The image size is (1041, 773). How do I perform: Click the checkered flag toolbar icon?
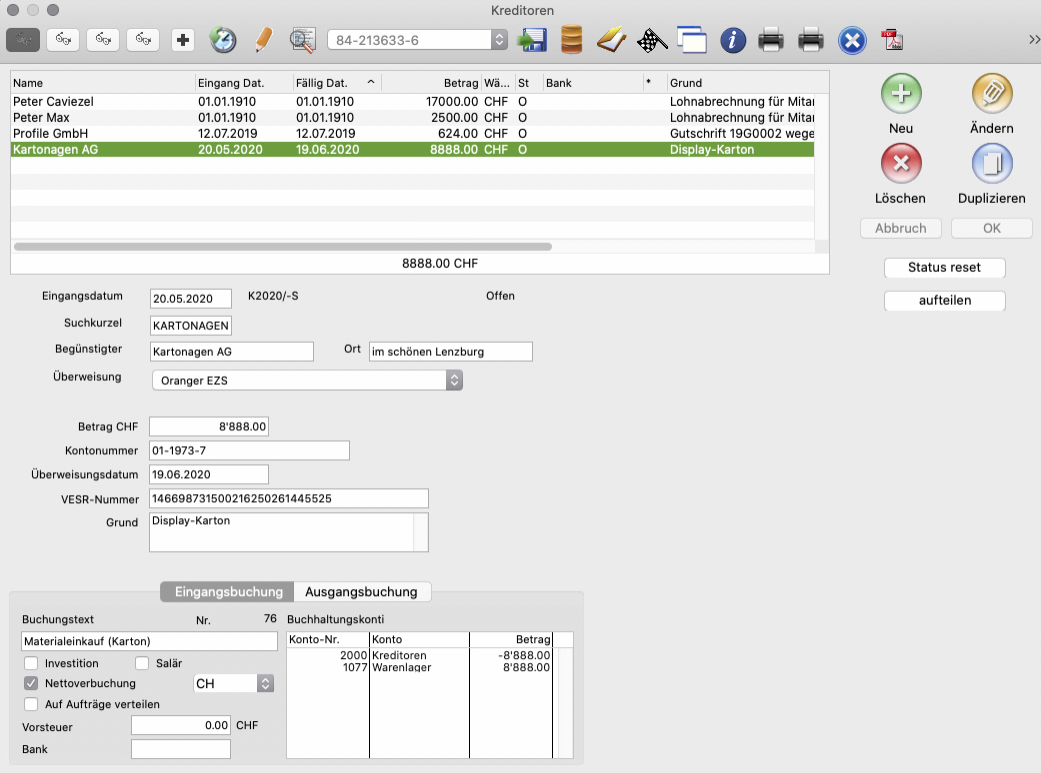(x=652, y=40)
